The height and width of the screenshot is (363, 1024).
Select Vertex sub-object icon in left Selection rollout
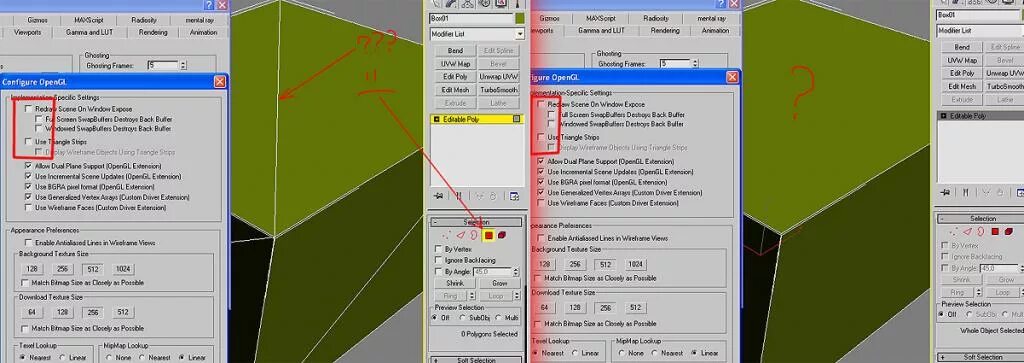click(447, 235)
